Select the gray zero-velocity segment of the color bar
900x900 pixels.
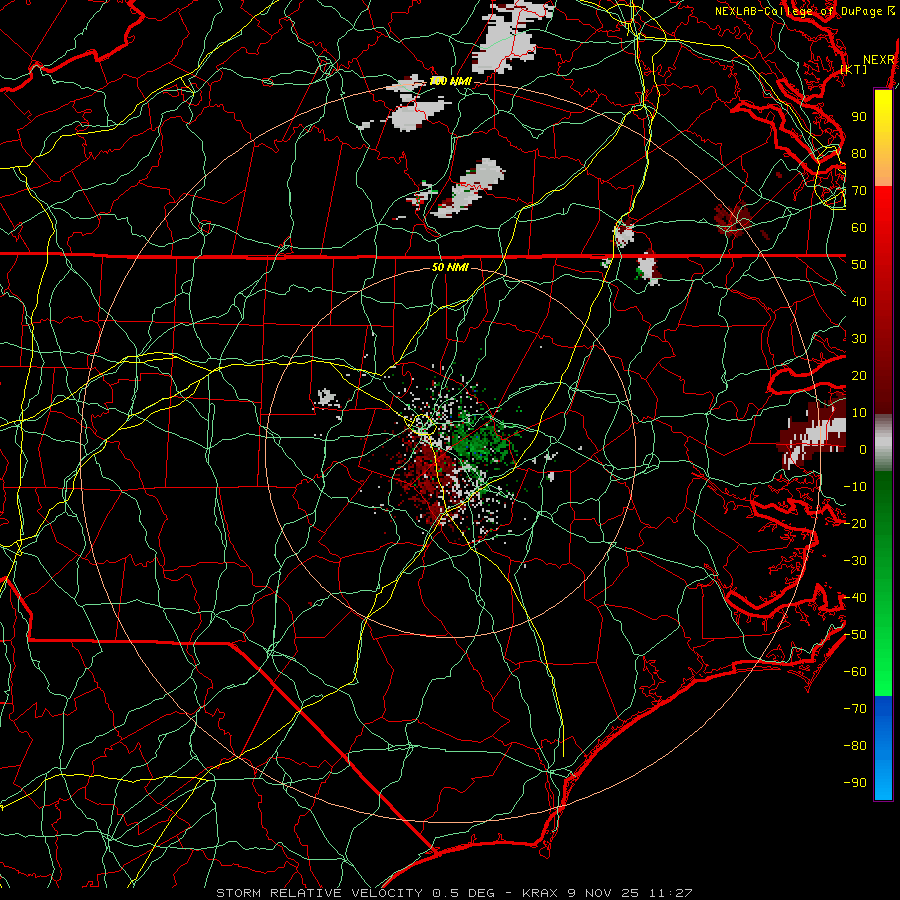click(x=883, y=443)
